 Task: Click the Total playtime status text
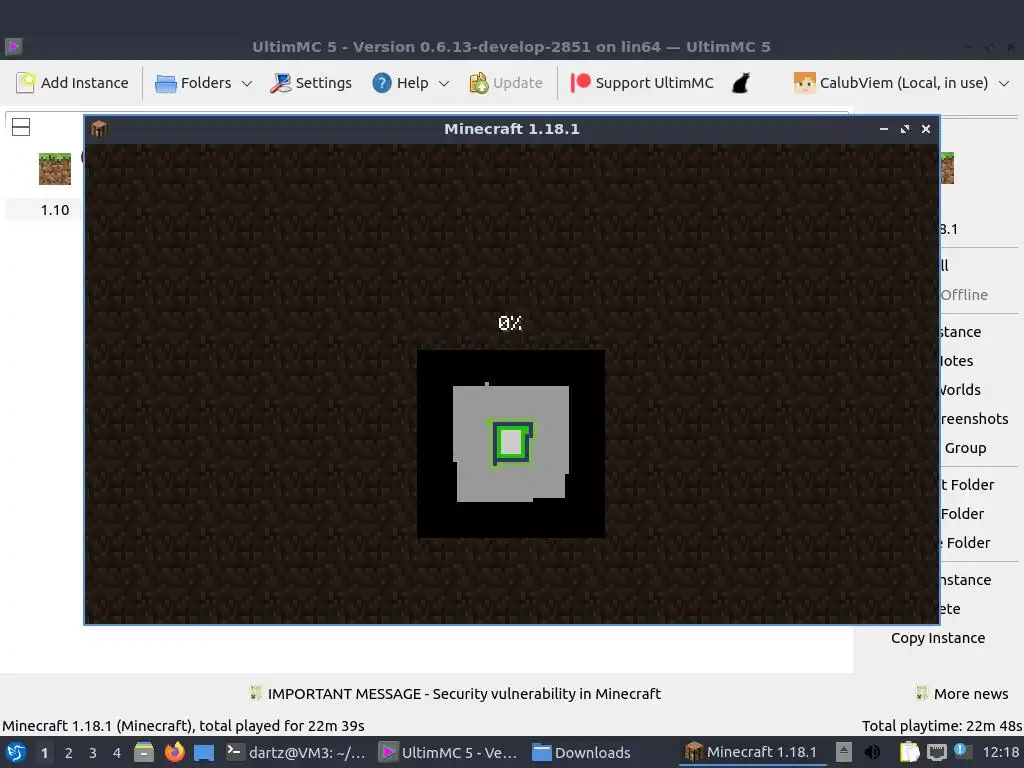click(x=942, y=726)
